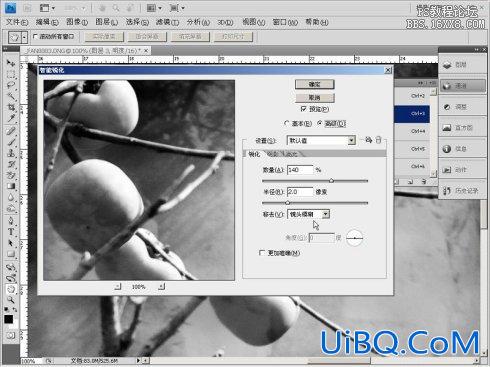Select the 3D Orbit tool
490x367 pixels.
coord(11,278)
